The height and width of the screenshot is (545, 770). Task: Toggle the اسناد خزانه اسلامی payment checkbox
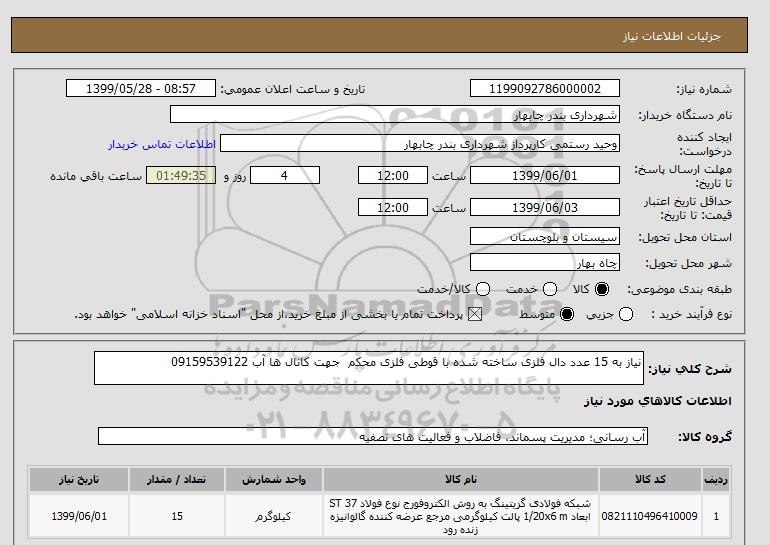pos(475,314)
